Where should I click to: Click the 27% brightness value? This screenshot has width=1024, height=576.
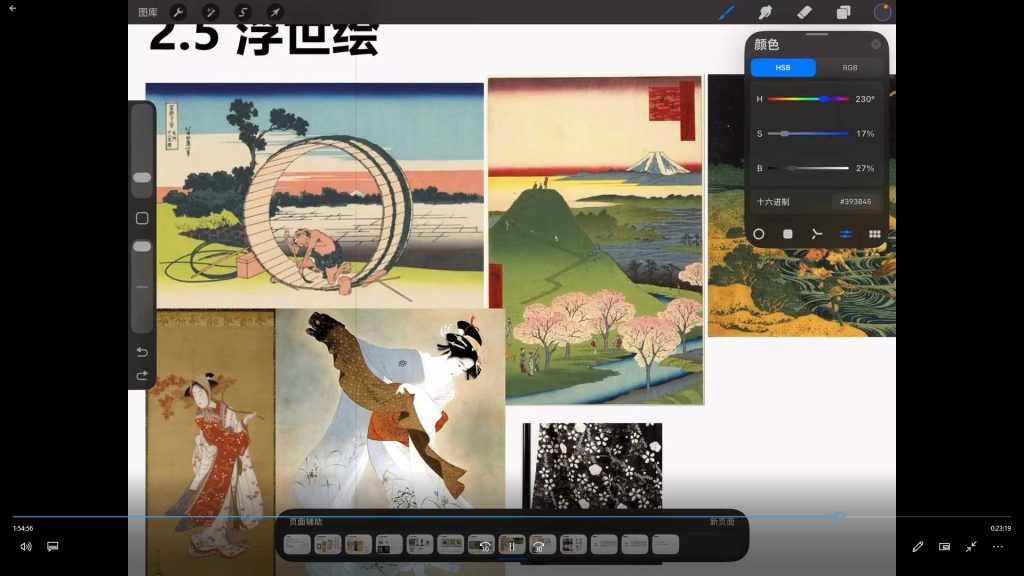point(865,168)
